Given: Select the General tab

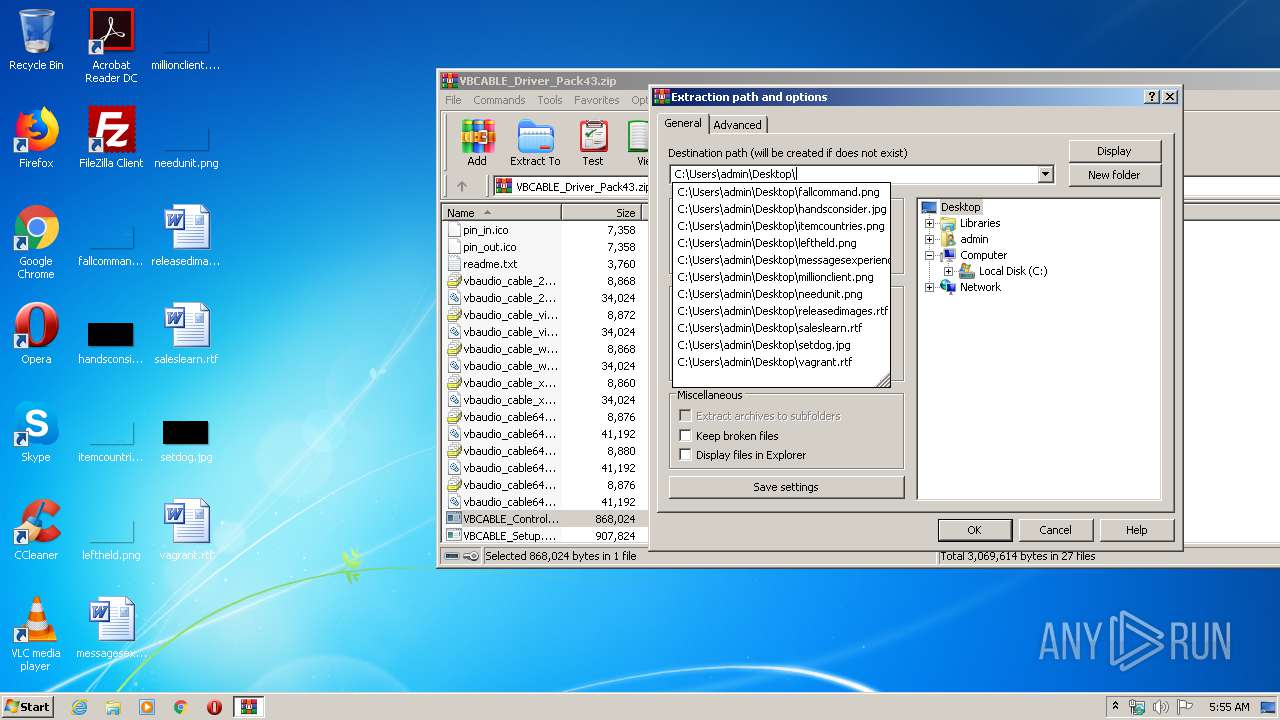Looking at the screenshot, I should pyautogui.click(x=683, y=123).
